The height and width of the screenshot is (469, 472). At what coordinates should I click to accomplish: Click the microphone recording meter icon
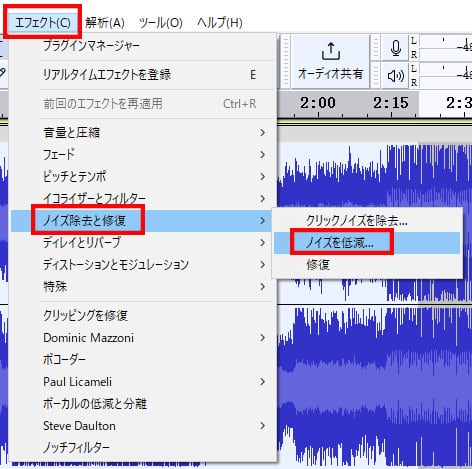coord(396,48)
